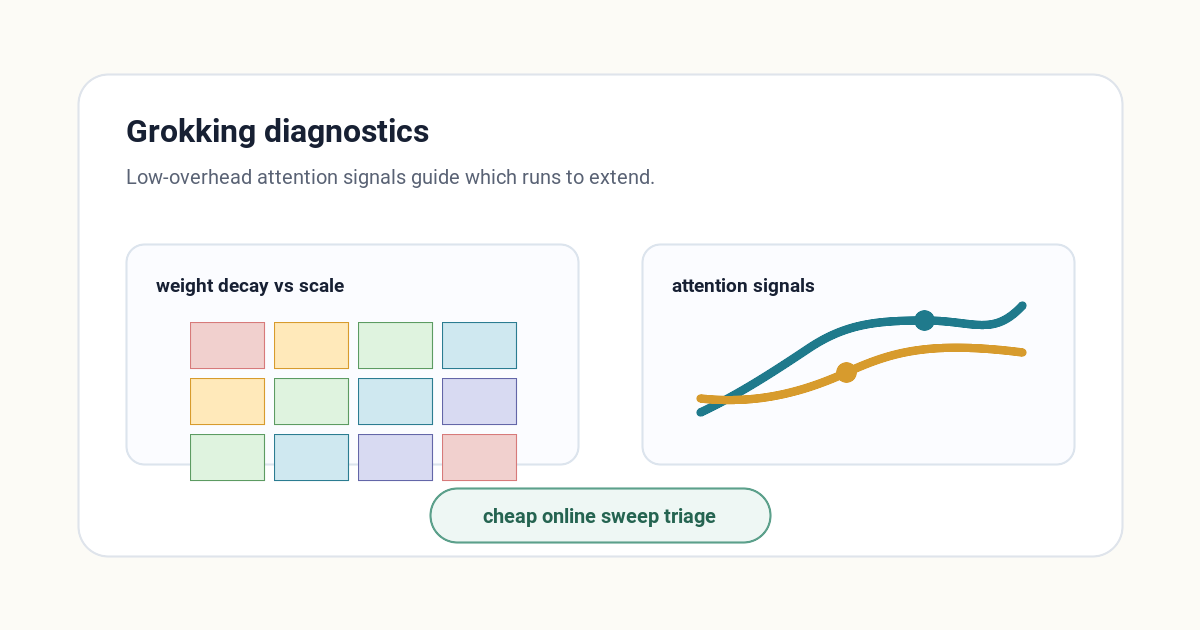Image resolution: width=1200 pixels, height=630 pixels.
Task: Click the 'attention signals' panel title
Action: pyautogui.click(x=743, y=286)
